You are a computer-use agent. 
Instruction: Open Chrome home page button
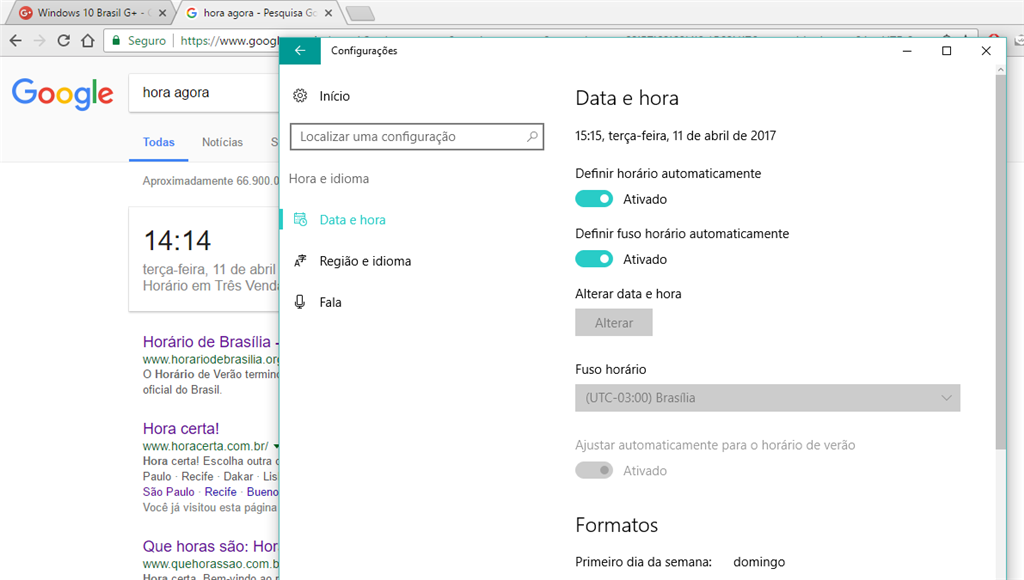[88, 40]
